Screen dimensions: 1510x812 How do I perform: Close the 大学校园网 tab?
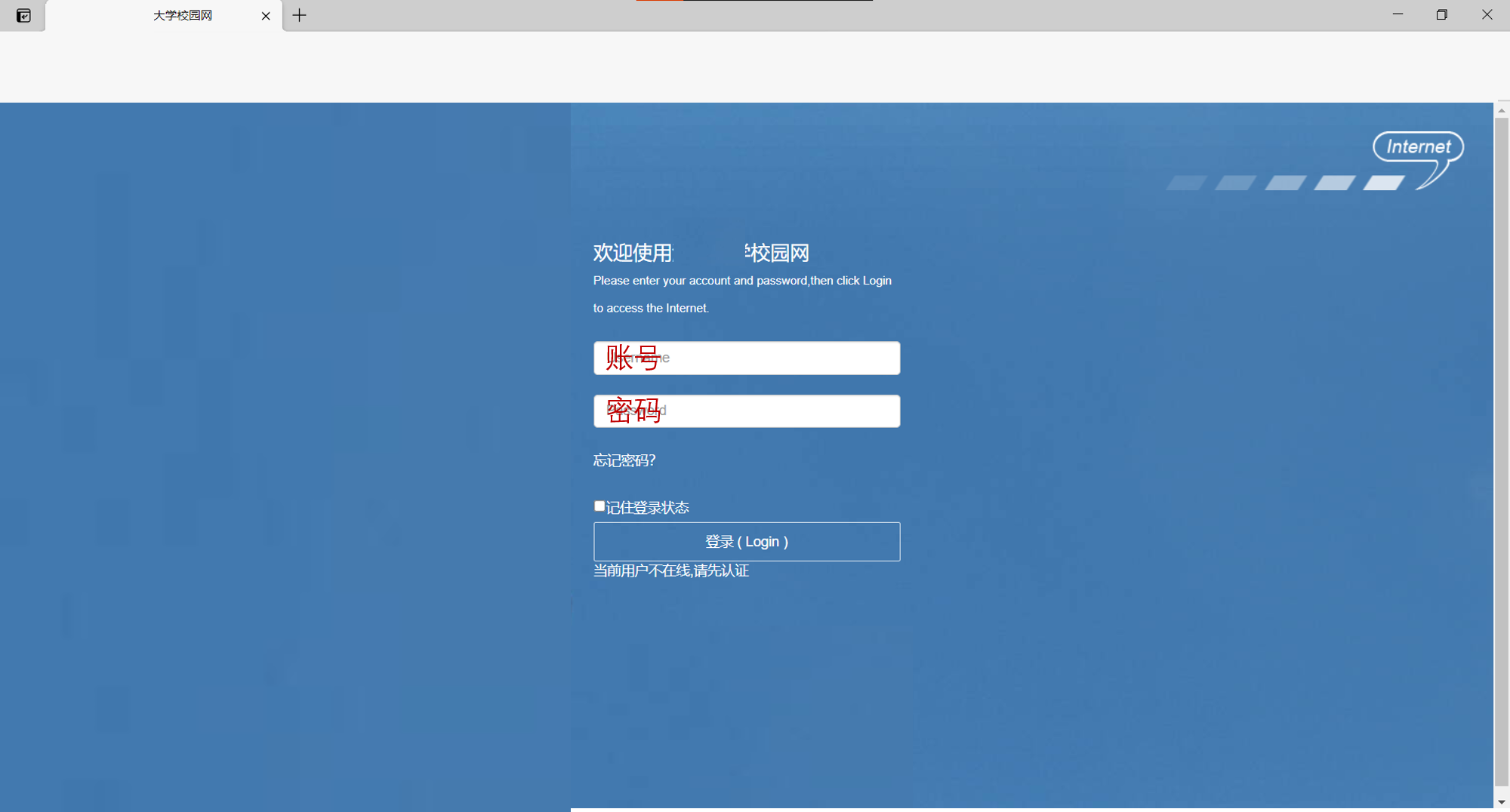point(266,16)
